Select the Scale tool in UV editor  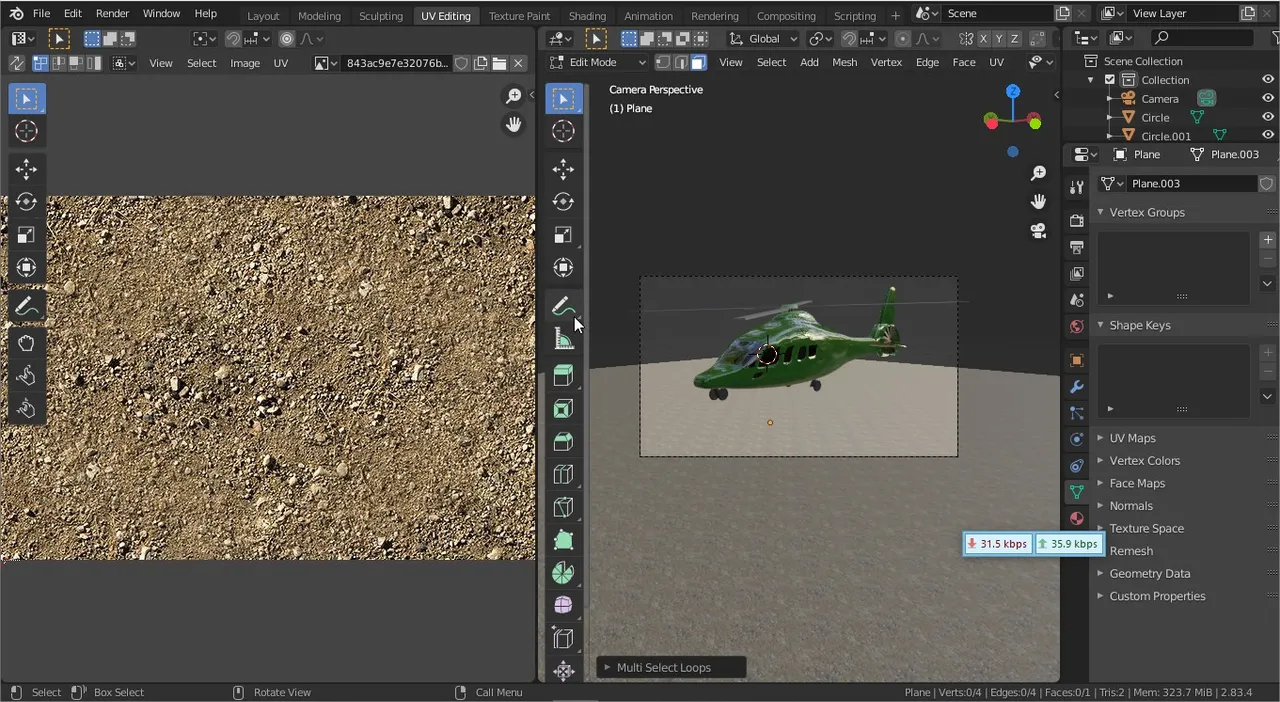[26, 235]
